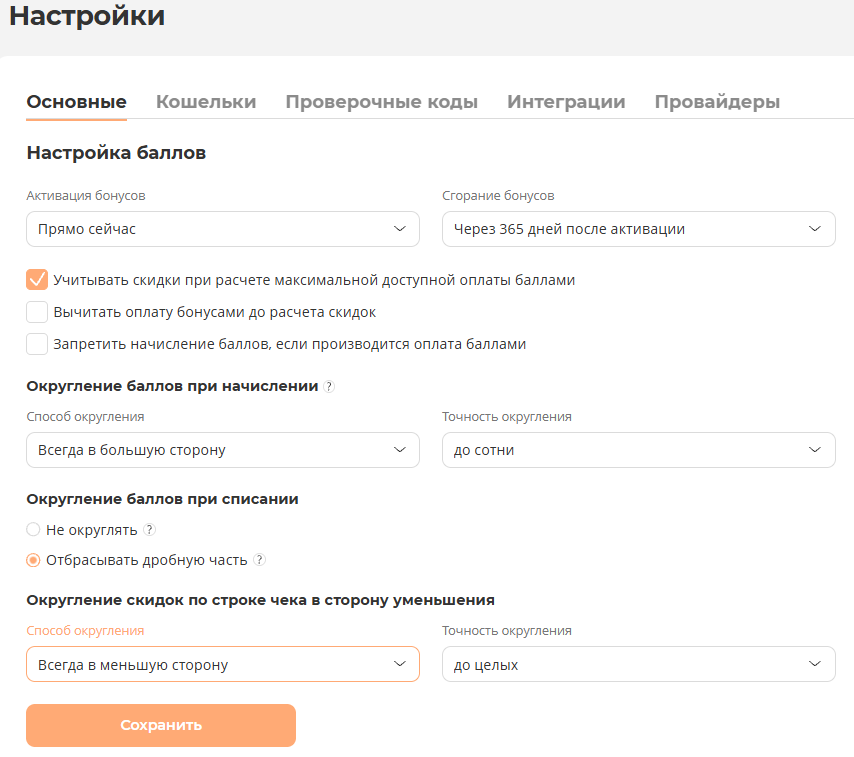
Task: Check 'Запретить начисление баллов' option
Action: click(x=38, y=344)
